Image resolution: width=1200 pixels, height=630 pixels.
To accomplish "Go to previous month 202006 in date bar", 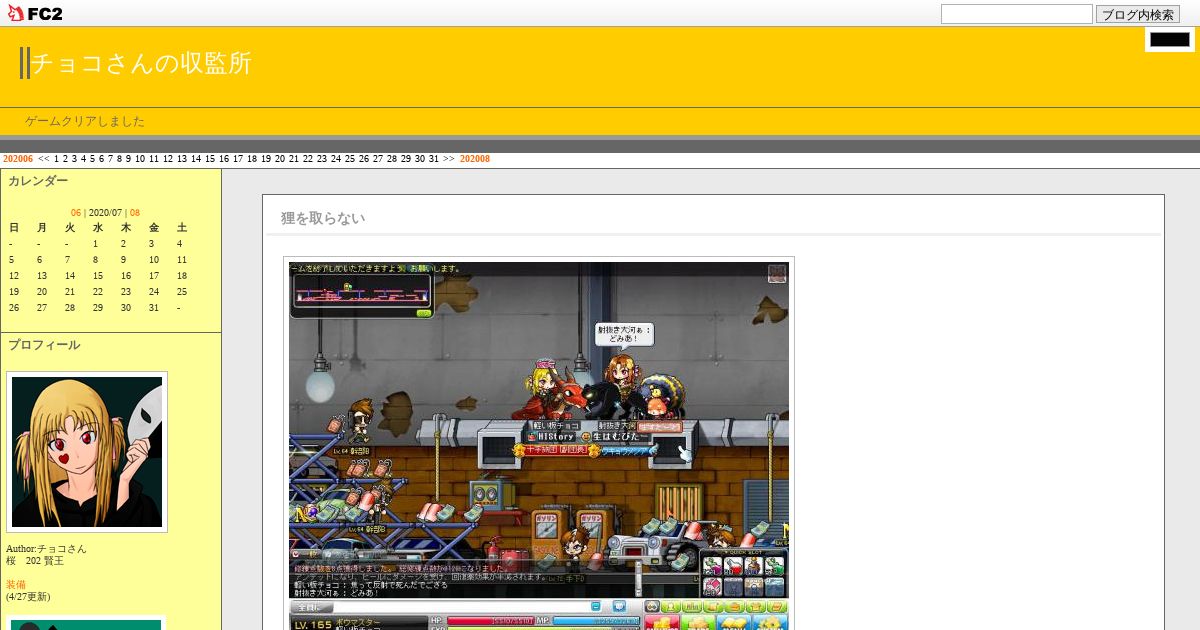I will click(18, 159).
